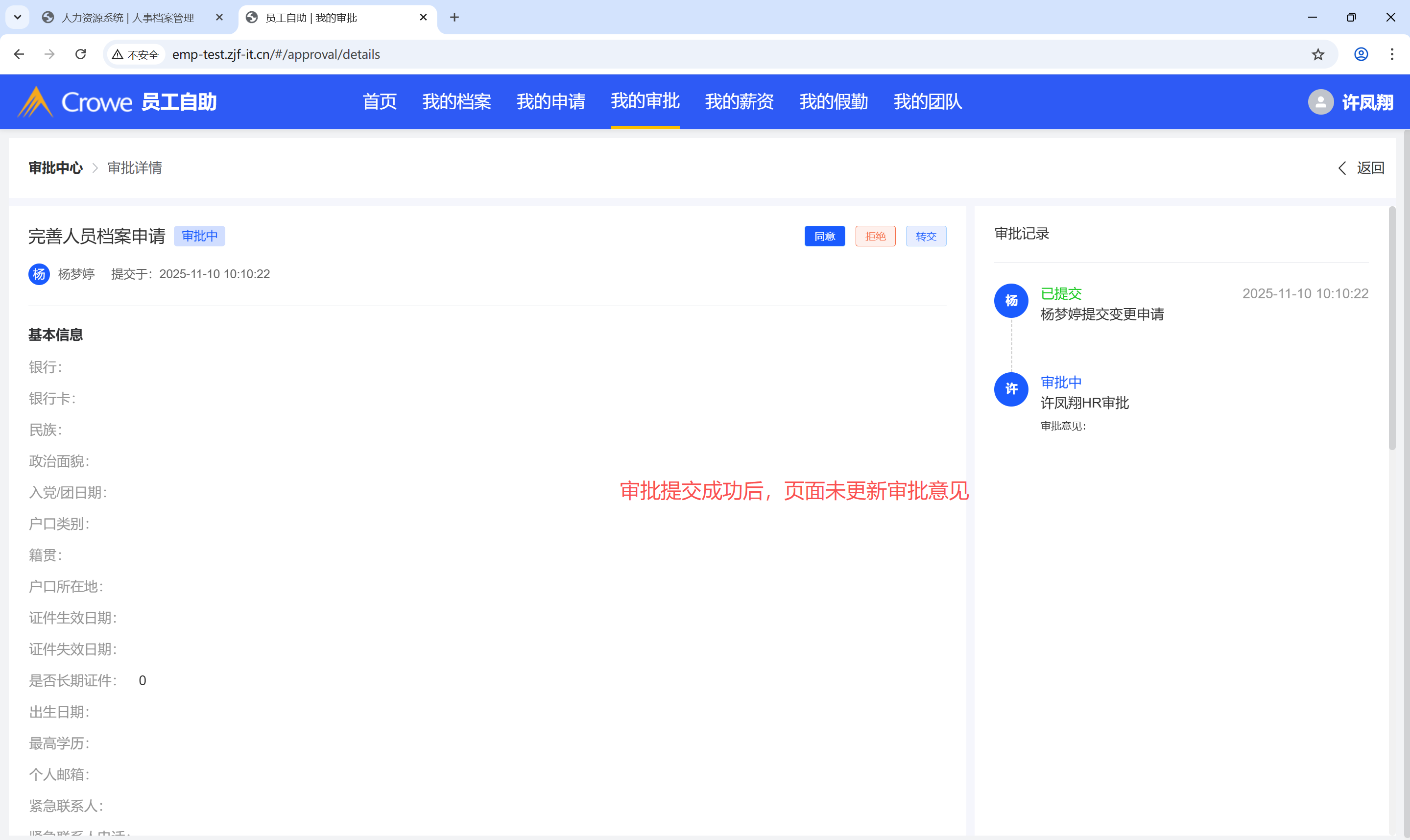1410x840 pixels.
Task: Open 我的薪资 navigation menu
Action: (739, 102)
